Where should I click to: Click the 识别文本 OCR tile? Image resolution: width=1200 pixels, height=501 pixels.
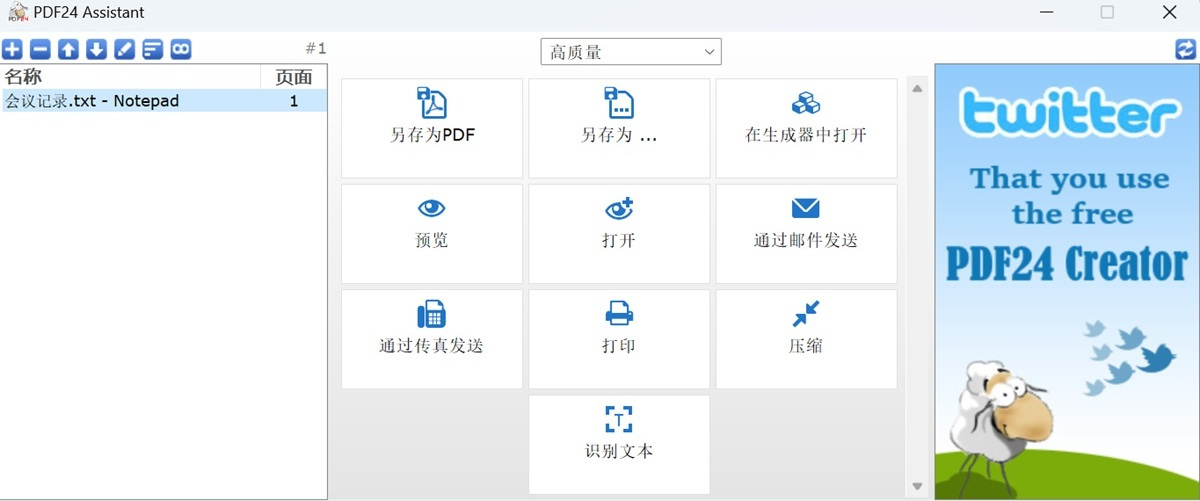pos(619,444)
